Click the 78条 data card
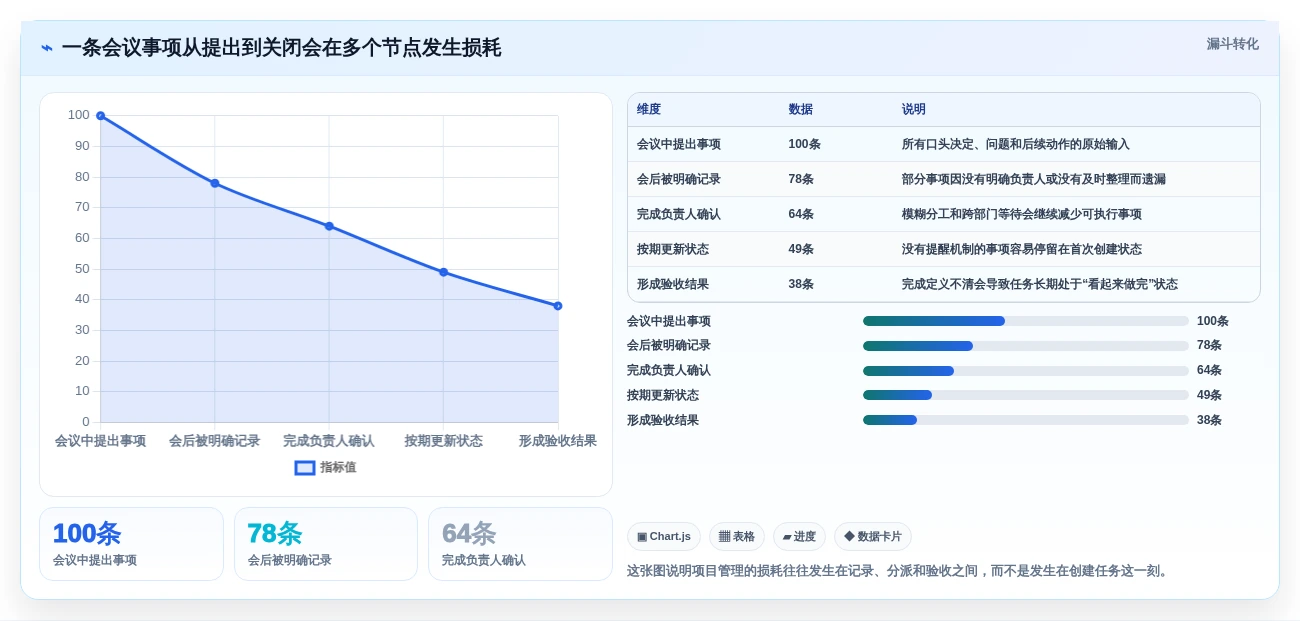 (x=326, y=544)
